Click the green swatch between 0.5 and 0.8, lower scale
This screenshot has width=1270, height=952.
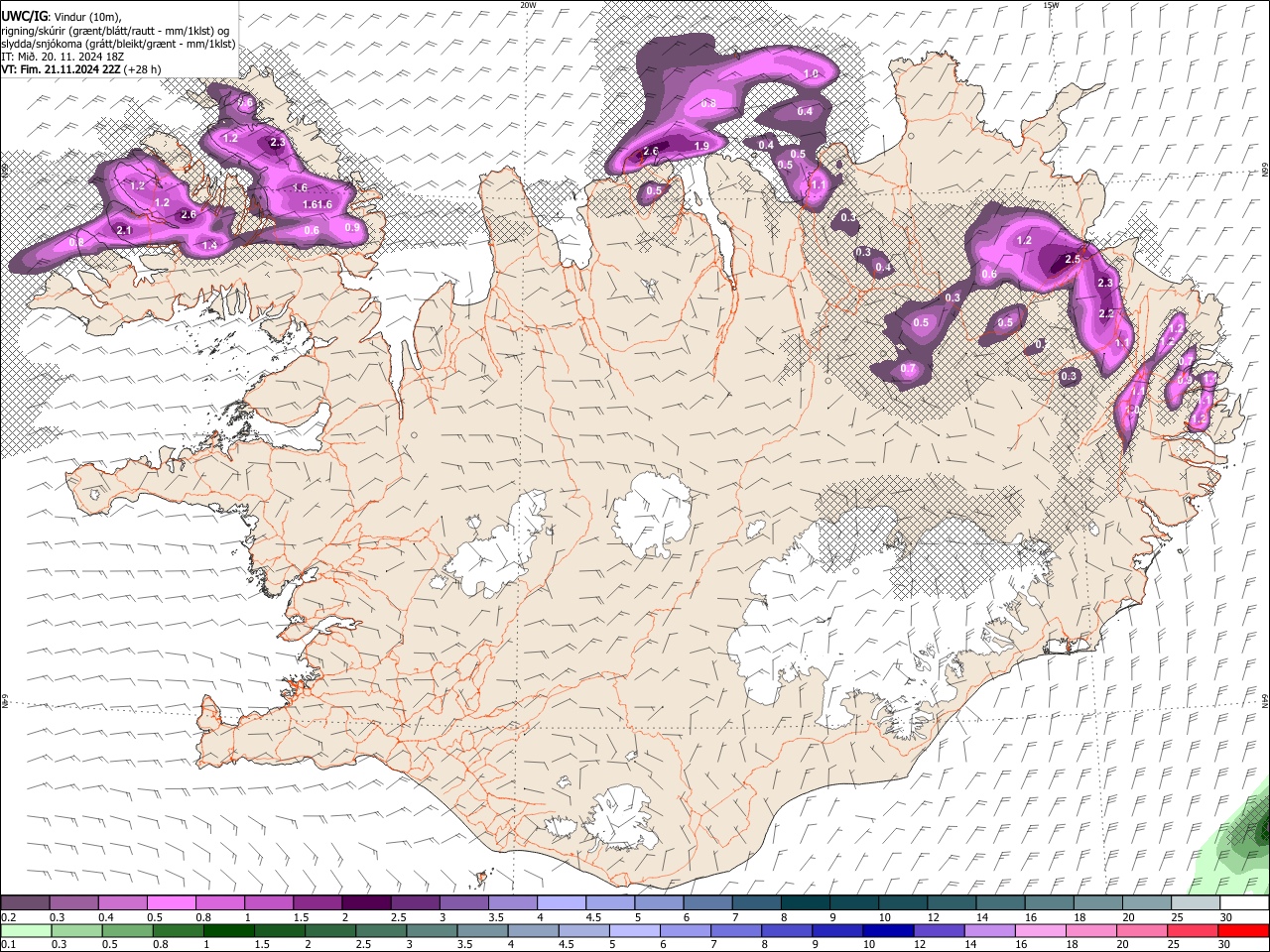[128, 930]
